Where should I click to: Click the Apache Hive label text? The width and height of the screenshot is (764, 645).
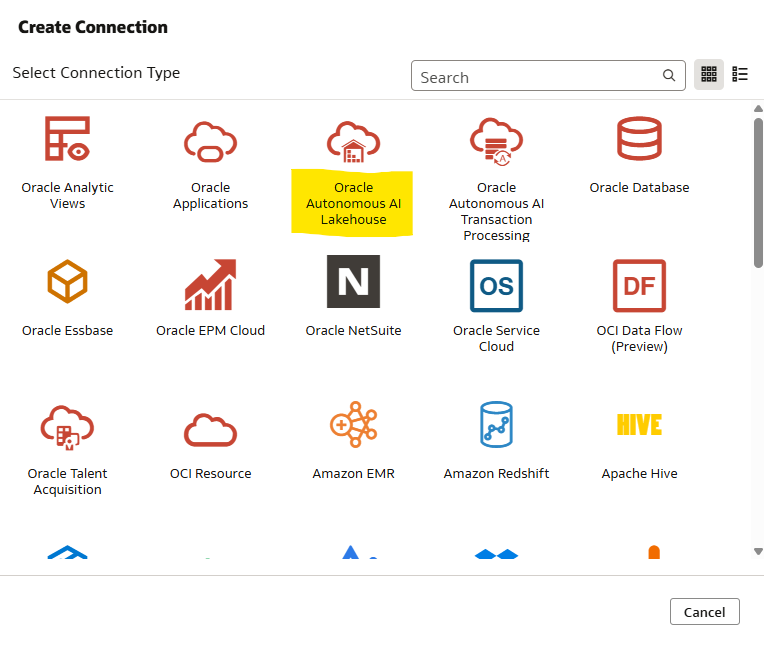tap(639, 474)
